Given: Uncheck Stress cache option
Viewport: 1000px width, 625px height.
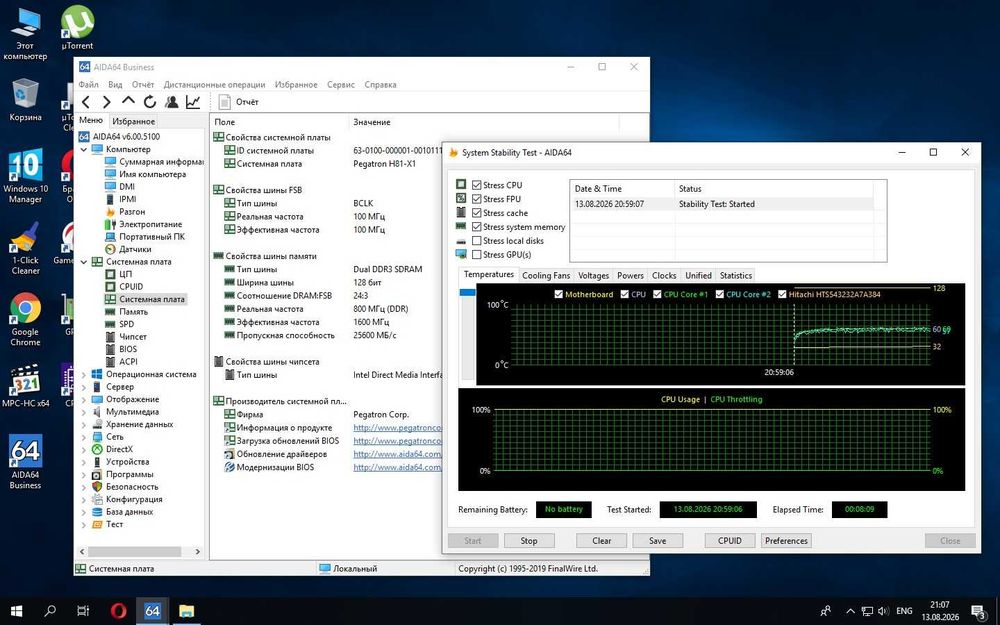Looking at the screenshot, I should pos(476,213).
